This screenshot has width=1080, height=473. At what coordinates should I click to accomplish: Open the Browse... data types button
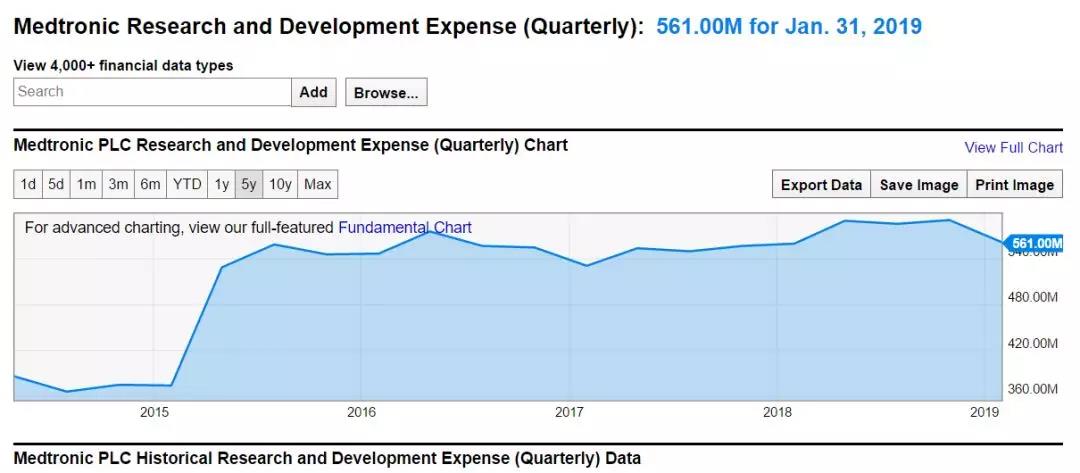[386, 93]
